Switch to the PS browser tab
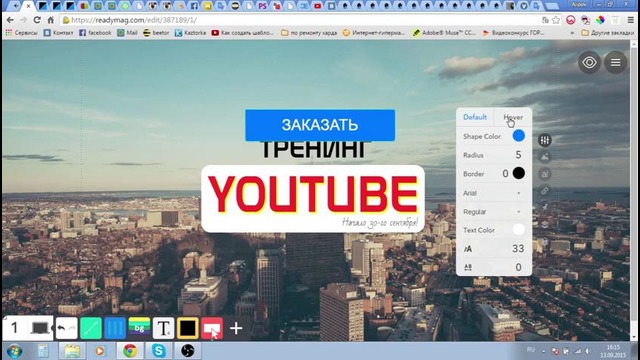The image size is (640, 360). tap(263, 6)
